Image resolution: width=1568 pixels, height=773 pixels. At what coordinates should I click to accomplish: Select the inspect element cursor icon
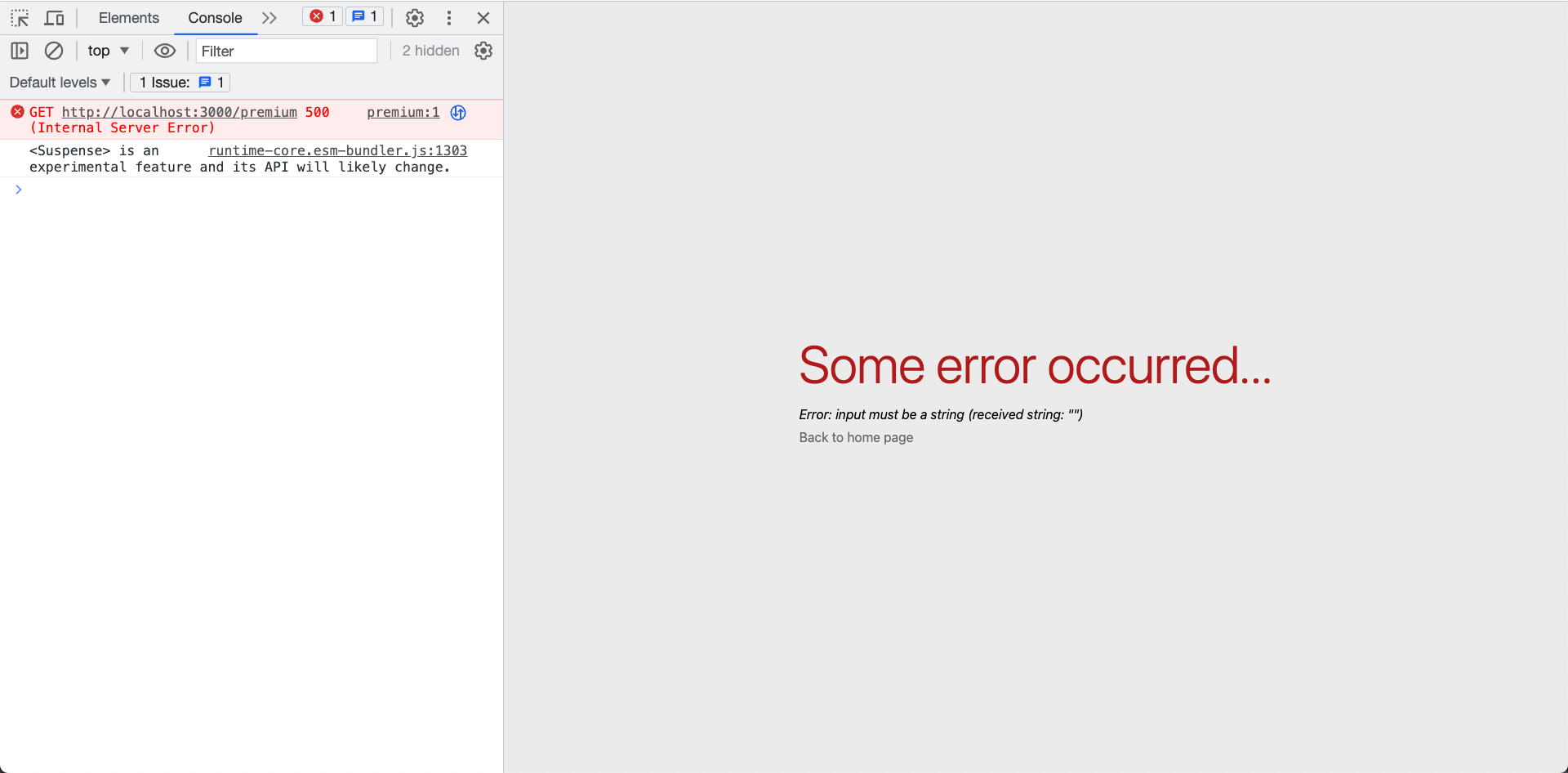pos(20,17)
